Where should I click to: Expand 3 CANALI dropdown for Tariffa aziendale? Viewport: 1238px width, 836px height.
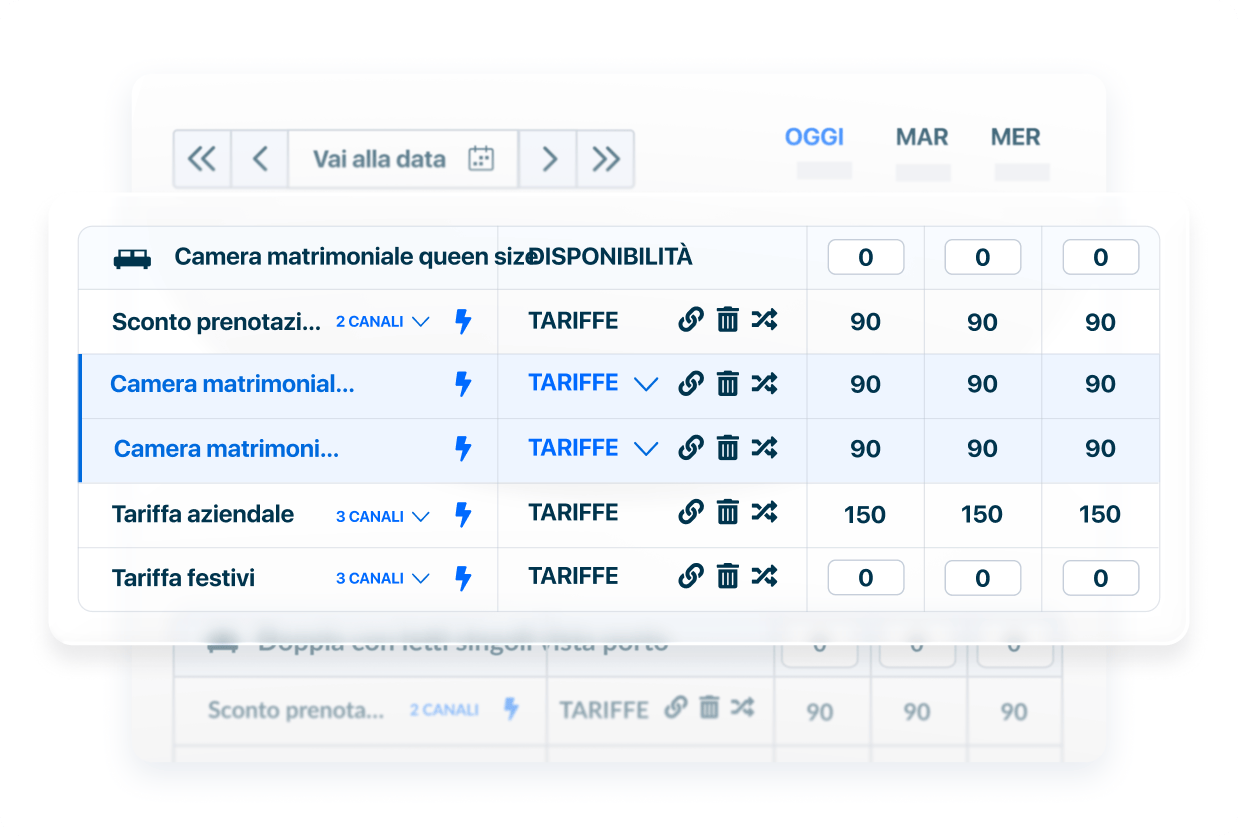coord(383,516)
